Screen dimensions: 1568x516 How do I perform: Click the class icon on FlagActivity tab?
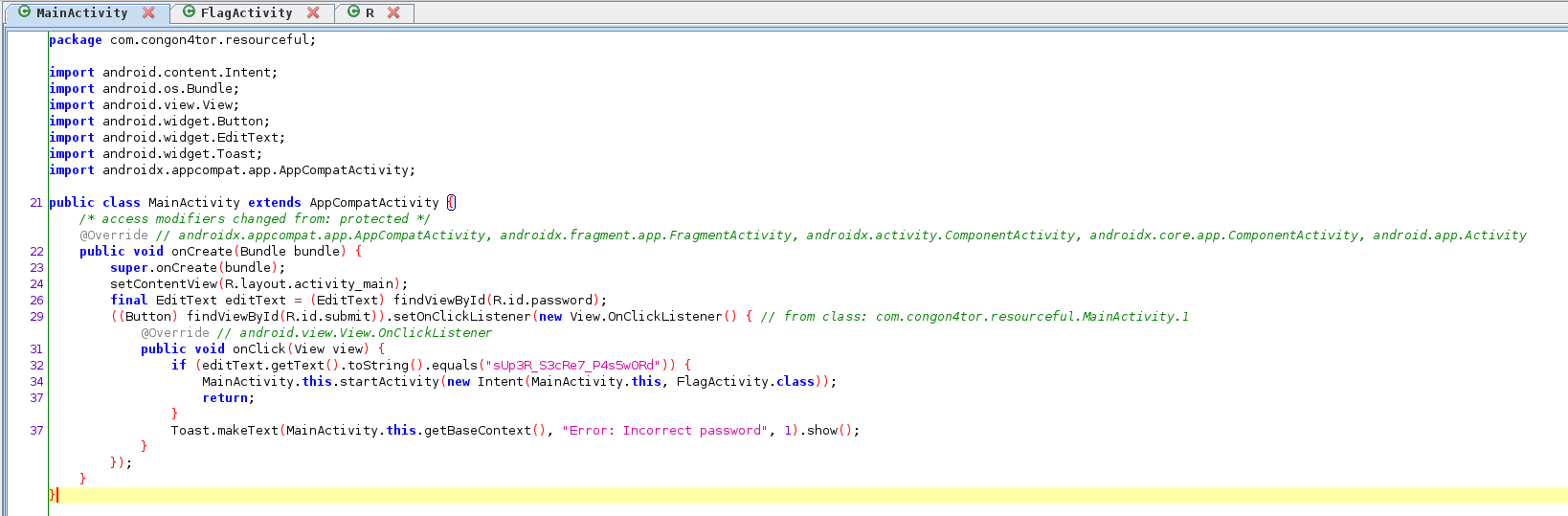(190, 12)
